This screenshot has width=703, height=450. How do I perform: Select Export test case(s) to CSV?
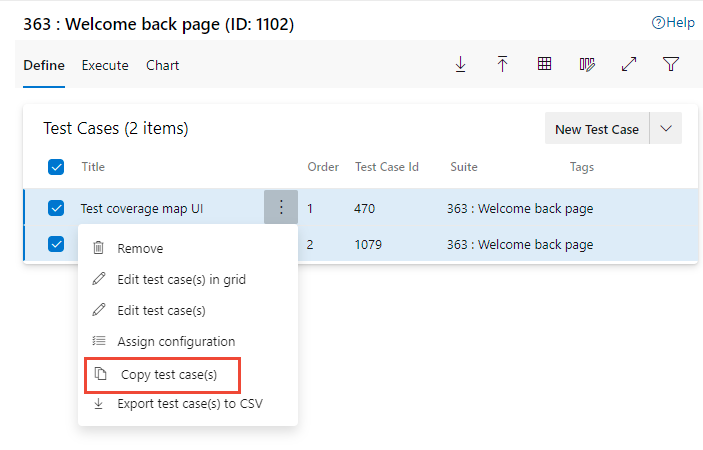click(188, 404)
